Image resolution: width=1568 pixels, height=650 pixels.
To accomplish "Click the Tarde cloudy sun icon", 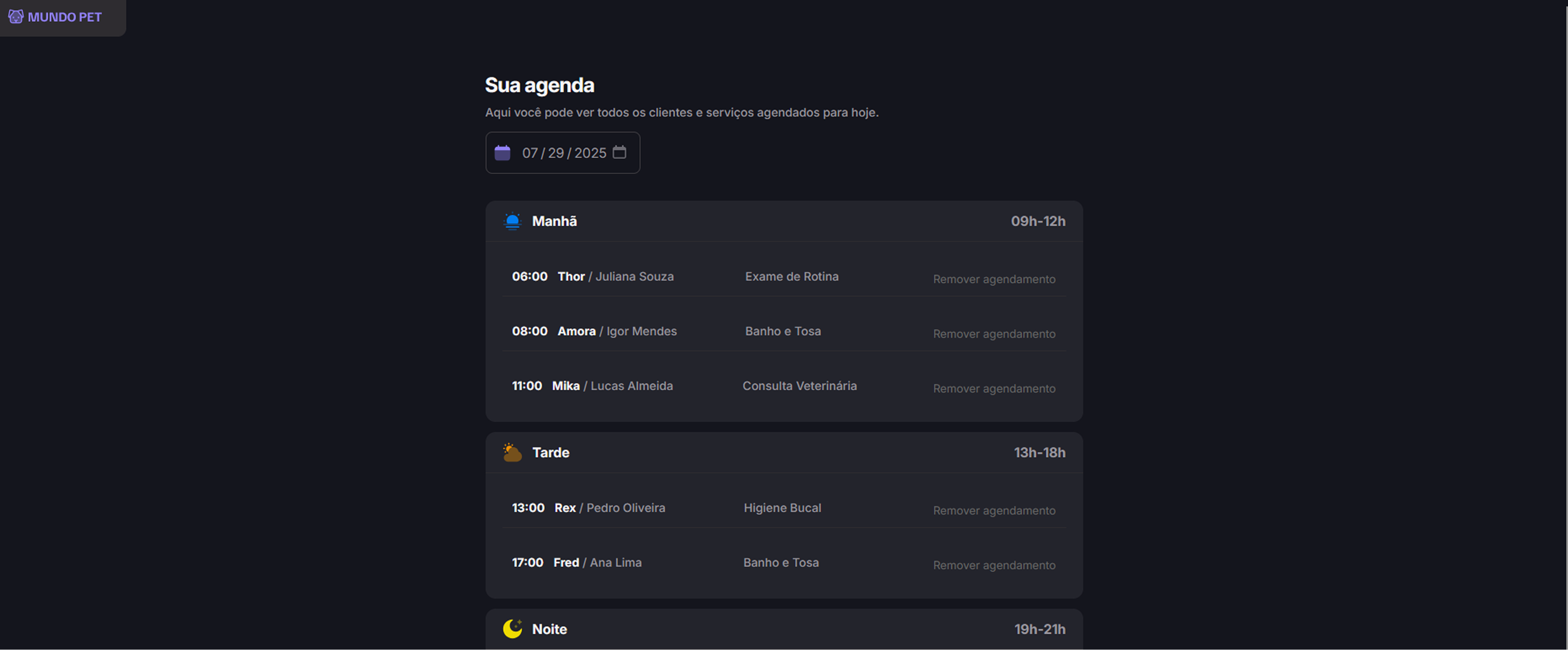I will click(x=512, y=452).
